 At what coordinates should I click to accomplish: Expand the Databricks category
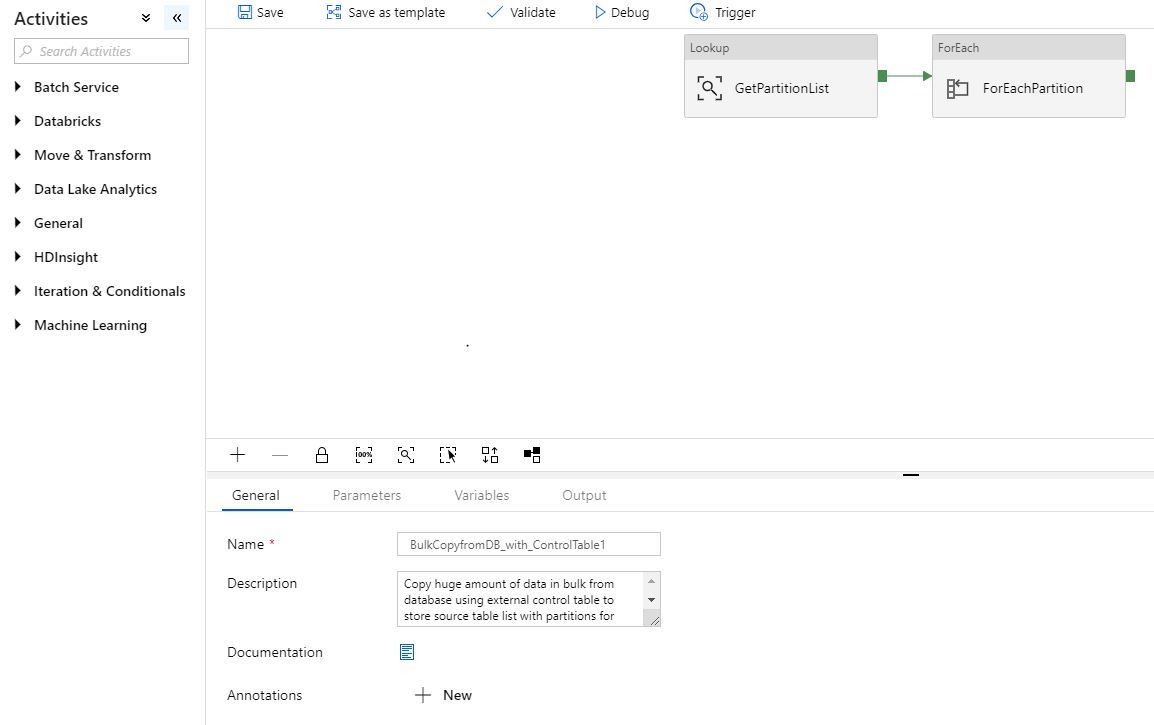pos(18,121)
